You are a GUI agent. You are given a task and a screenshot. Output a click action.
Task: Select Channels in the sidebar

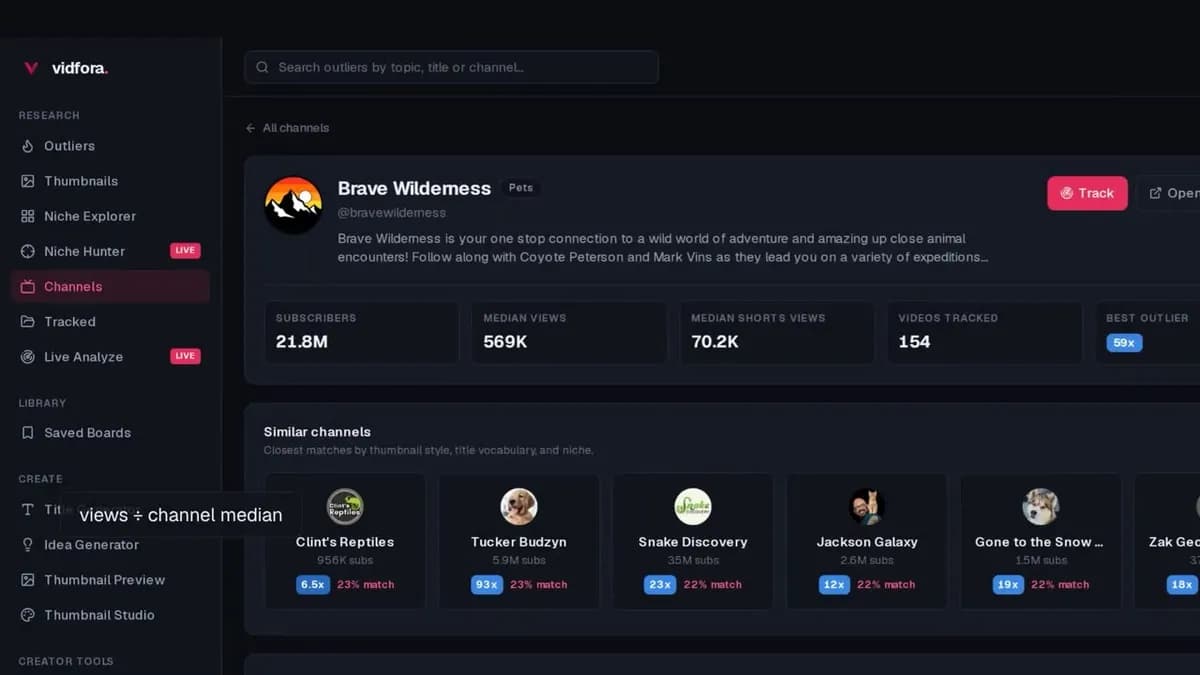(110, 286)
